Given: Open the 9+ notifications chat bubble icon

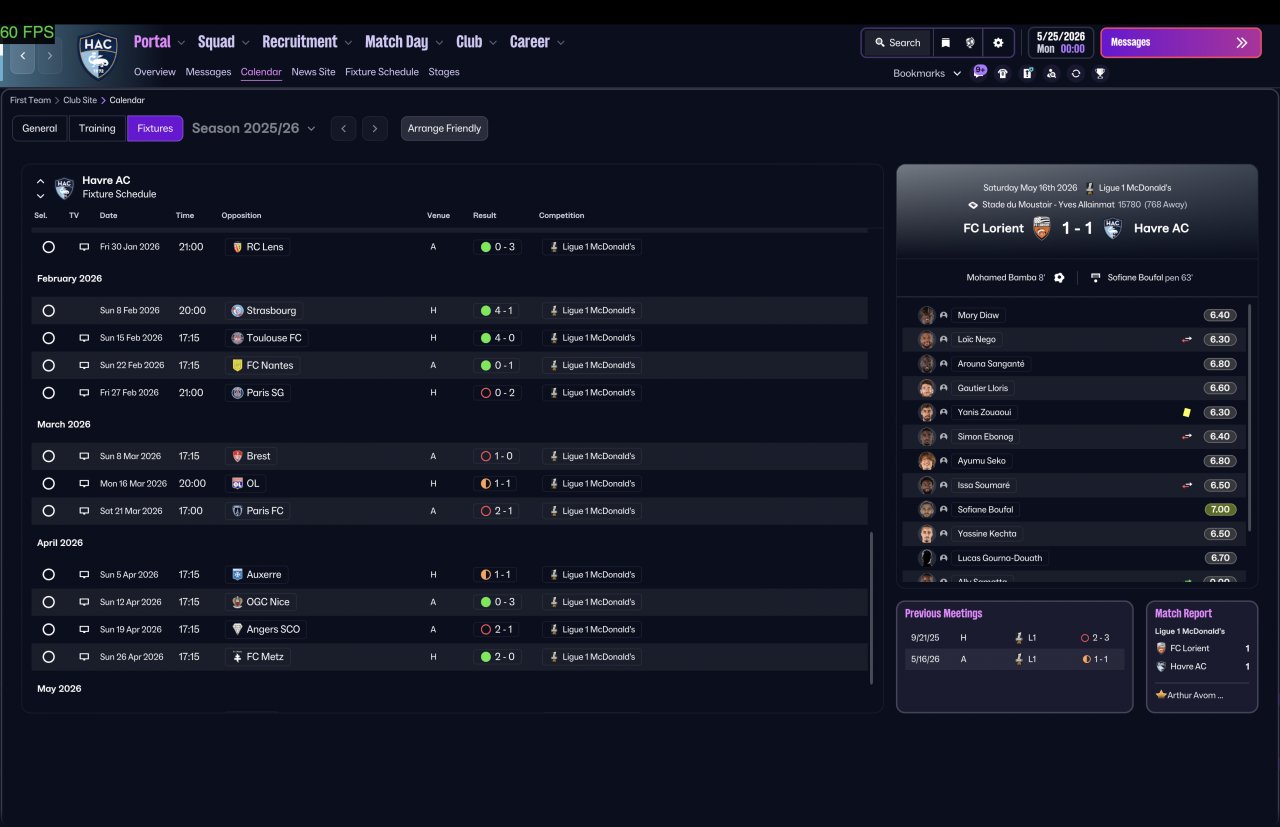Looking at the screenshot, I should coord(980,73).
